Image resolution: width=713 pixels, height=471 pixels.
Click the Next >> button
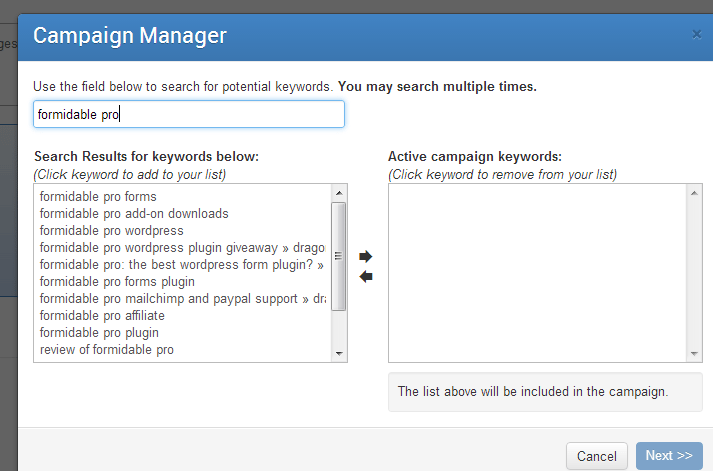[669, 456]
